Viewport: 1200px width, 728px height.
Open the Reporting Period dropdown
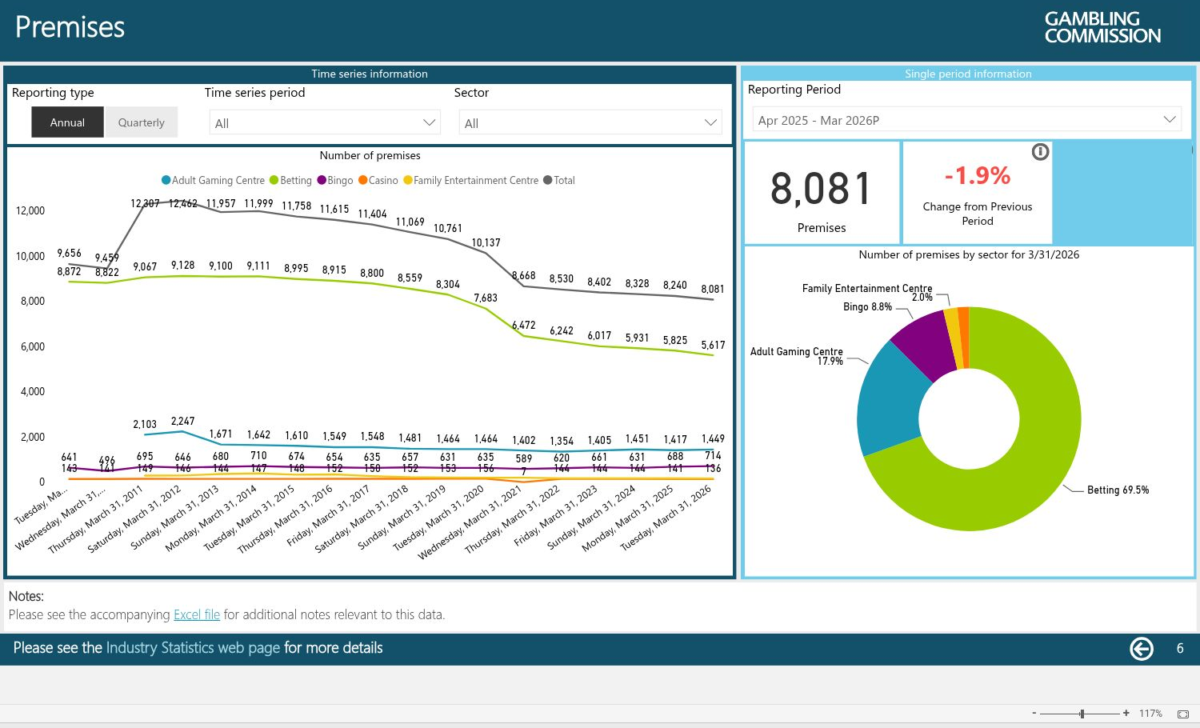click(x=967, y=120)
